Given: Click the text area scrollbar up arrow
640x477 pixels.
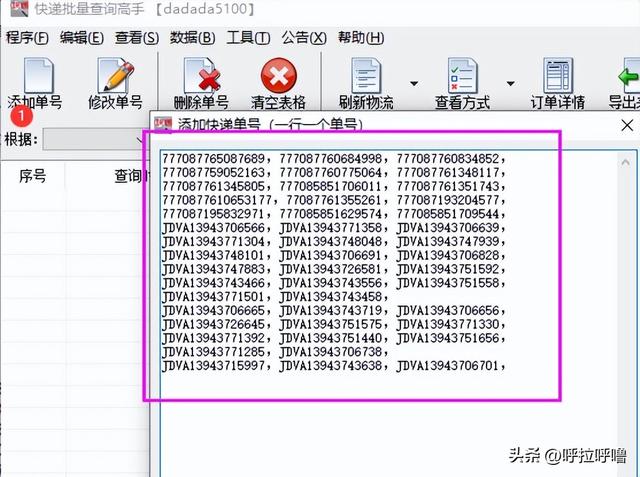Looking at the screenshot, I should (x=625, y=162).
